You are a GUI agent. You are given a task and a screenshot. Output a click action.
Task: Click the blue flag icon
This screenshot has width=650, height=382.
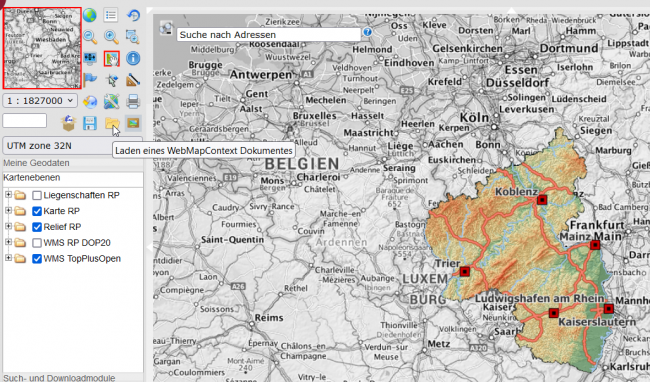click(x=90, y=80)
